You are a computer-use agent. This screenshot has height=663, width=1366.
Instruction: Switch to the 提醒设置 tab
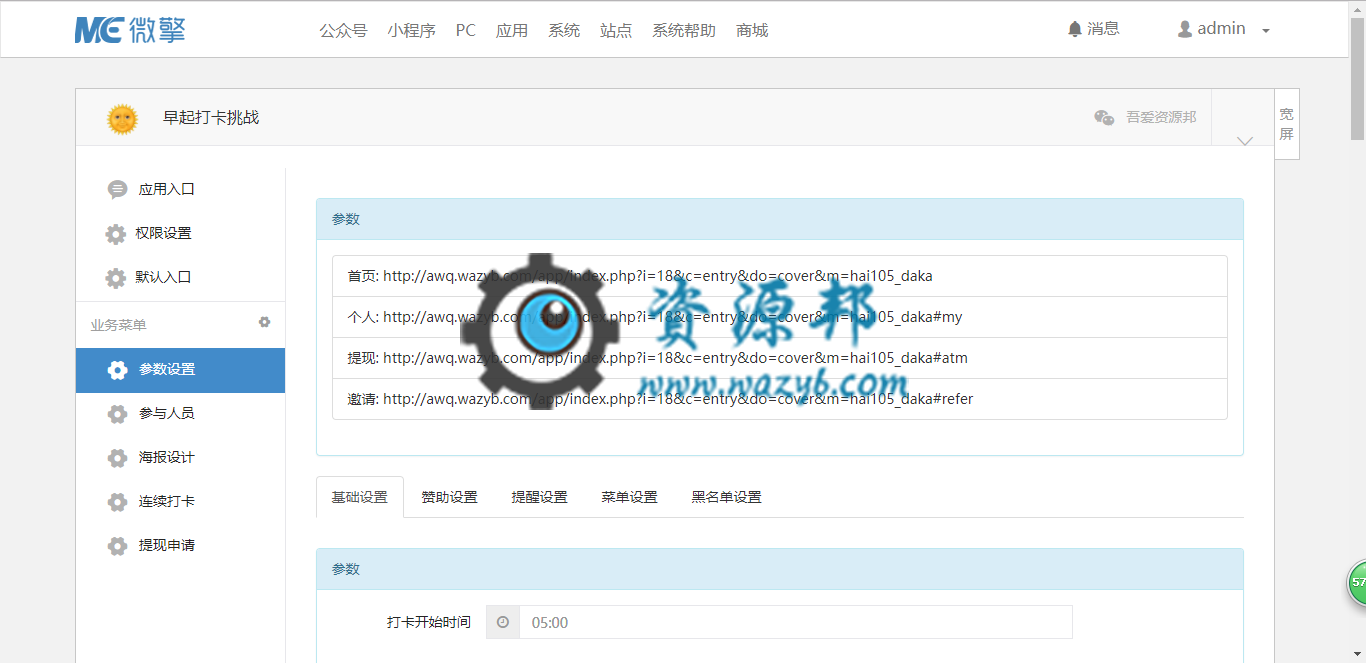[539, 497]
